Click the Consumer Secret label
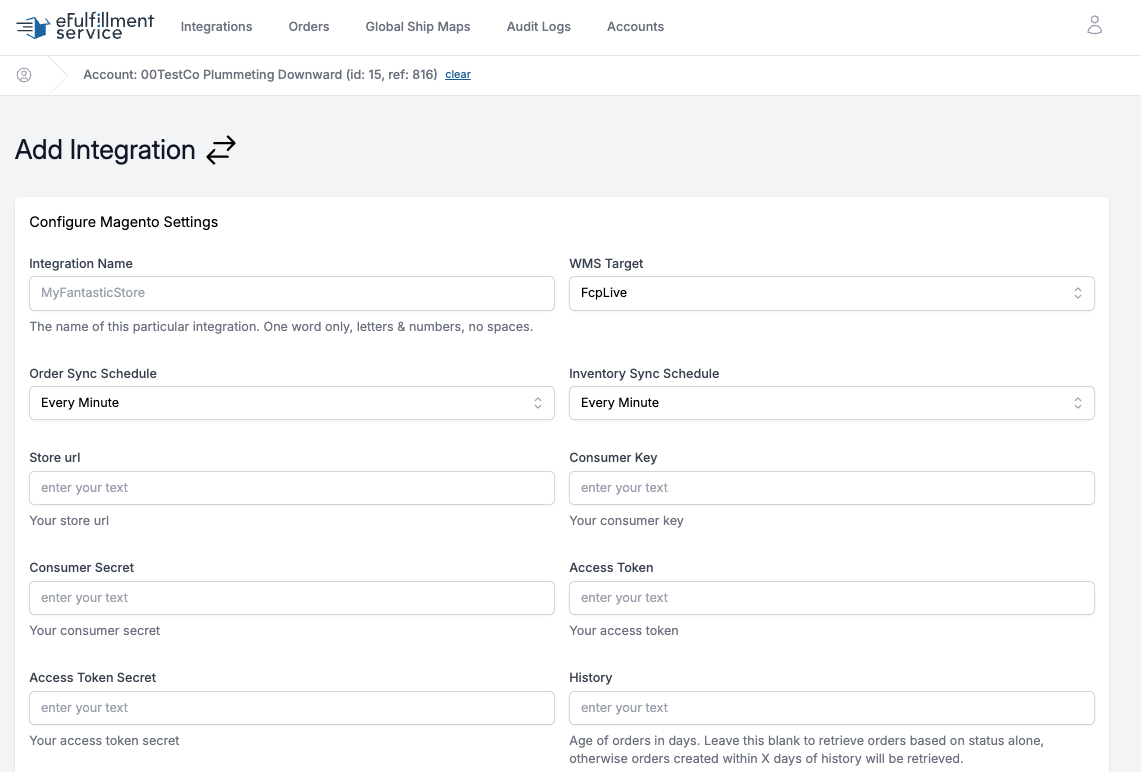1141x772 pixels. click(82, 568)
